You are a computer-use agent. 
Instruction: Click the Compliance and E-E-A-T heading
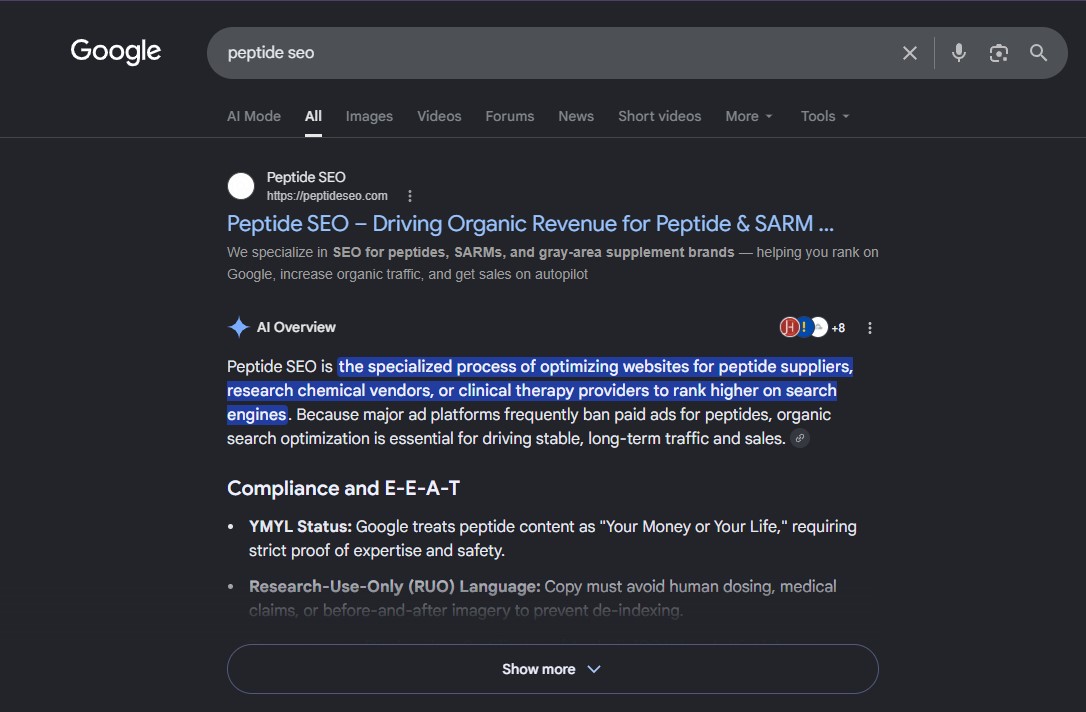(344, 488)
